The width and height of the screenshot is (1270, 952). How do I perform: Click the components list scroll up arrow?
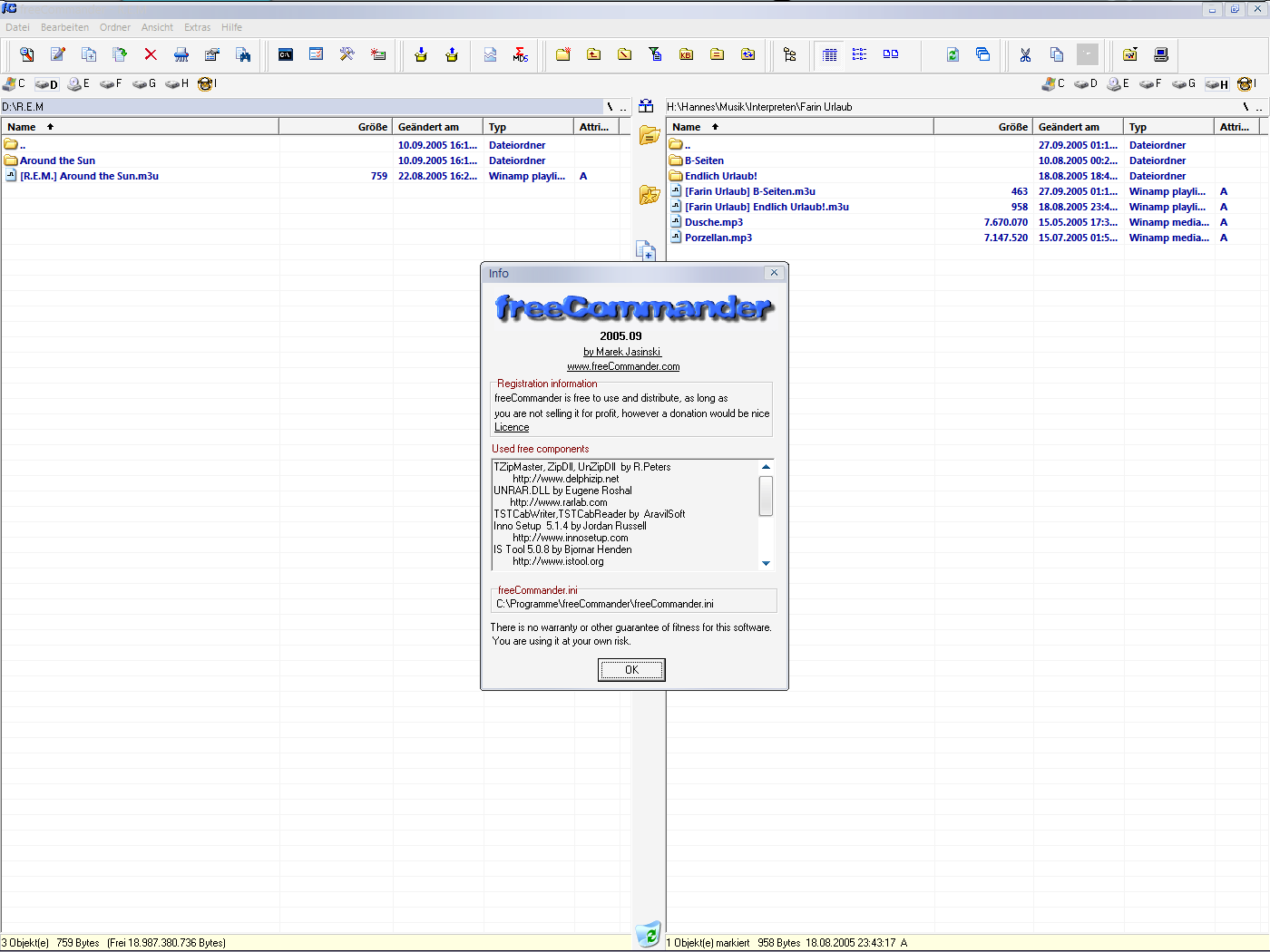tap(767, 467)
